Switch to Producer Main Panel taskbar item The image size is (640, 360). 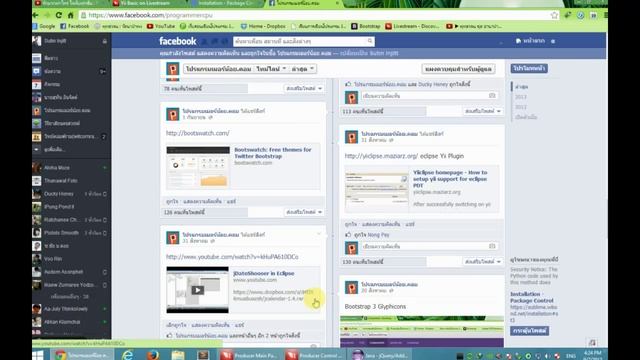tap(249, 355)
